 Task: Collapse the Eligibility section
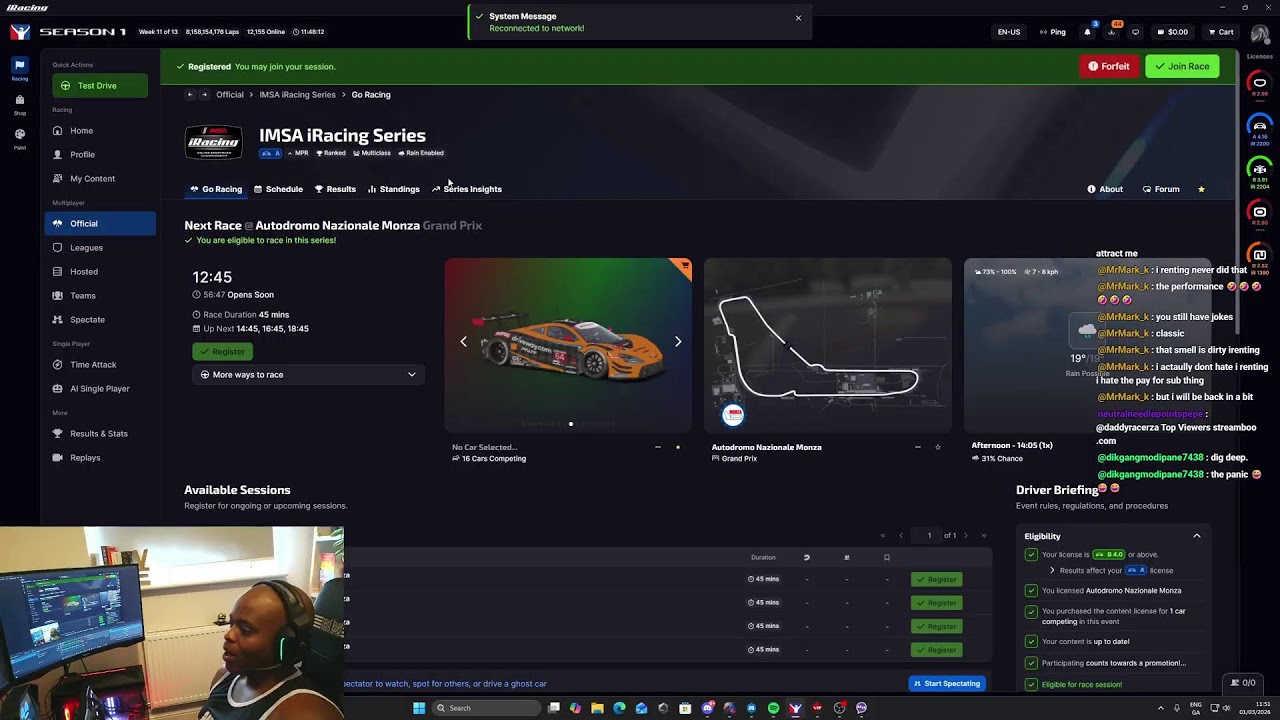(1196, 537)
